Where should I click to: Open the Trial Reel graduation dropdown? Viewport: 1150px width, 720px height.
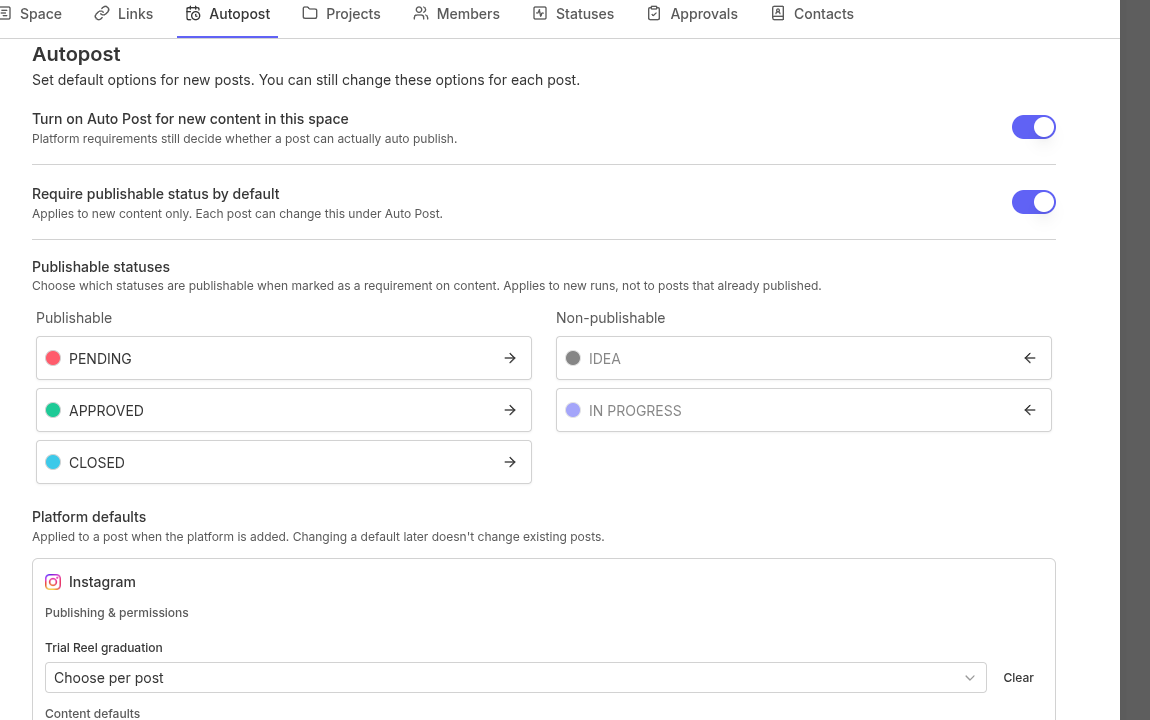pyautogui.click(x=516, y=677)
